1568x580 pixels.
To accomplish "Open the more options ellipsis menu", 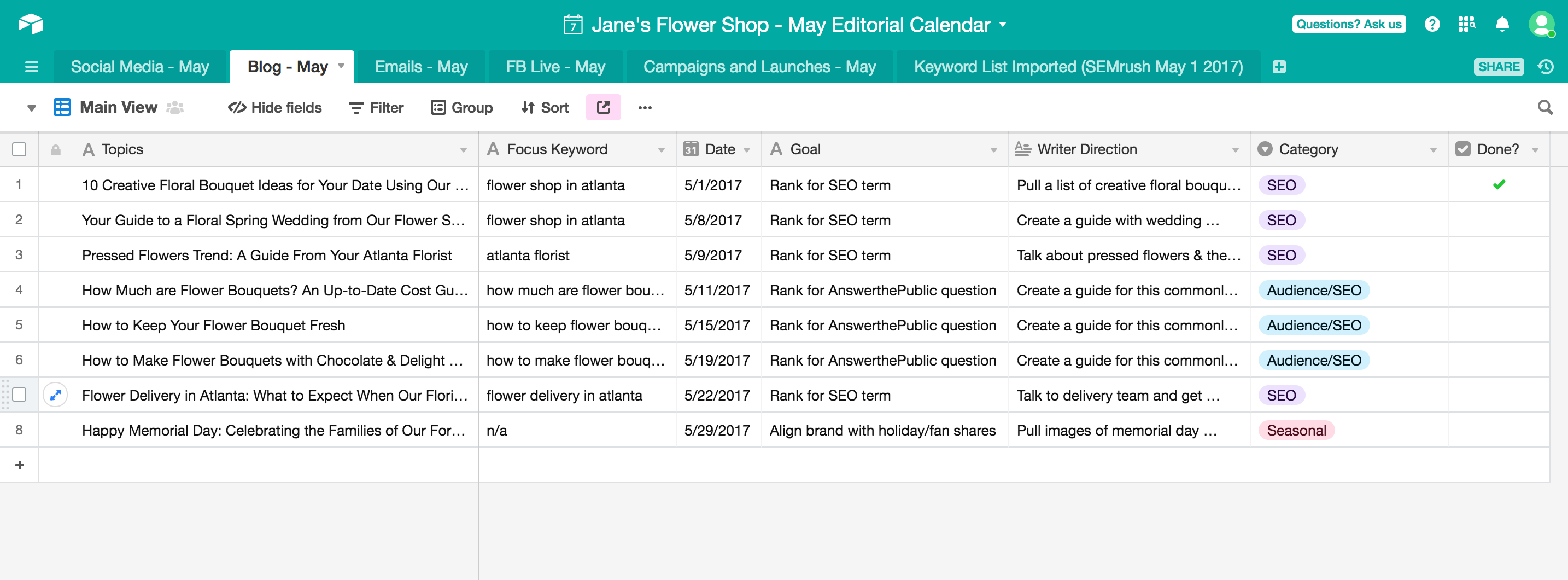I will coord(645,108).
